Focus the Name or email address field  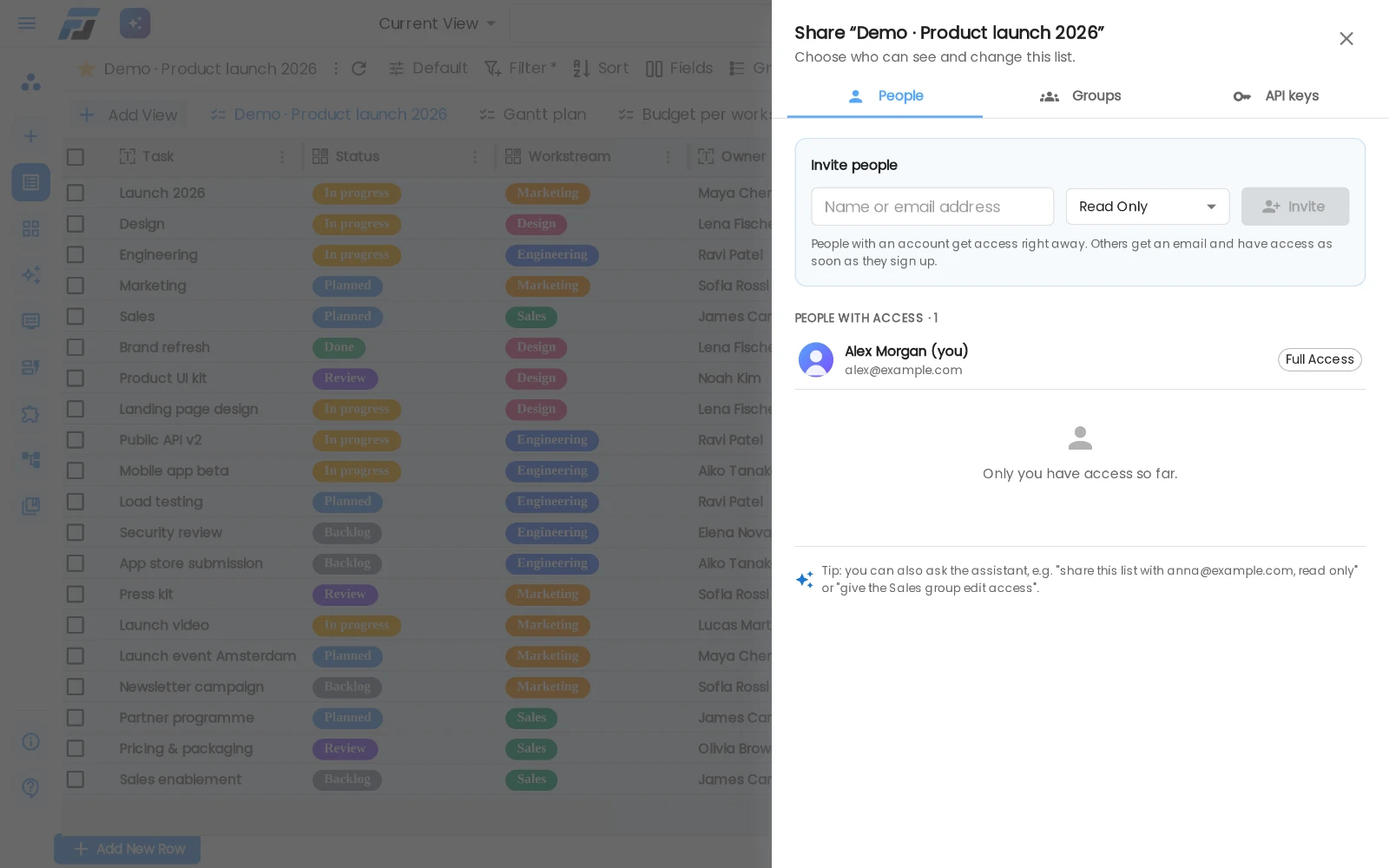[x=932, y=207]
